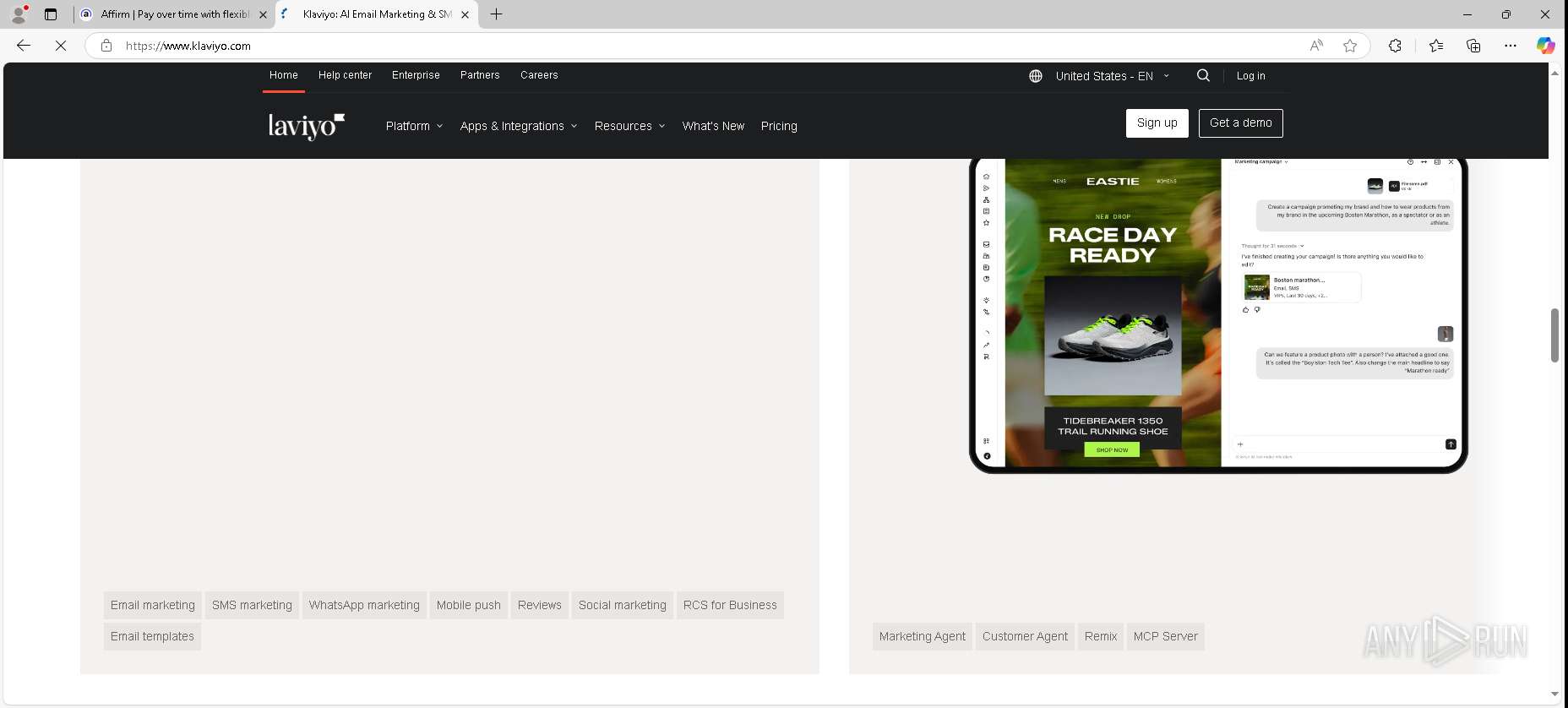Expand Apps & Integrations menu
1568x708 pixels.
[519, 126]
